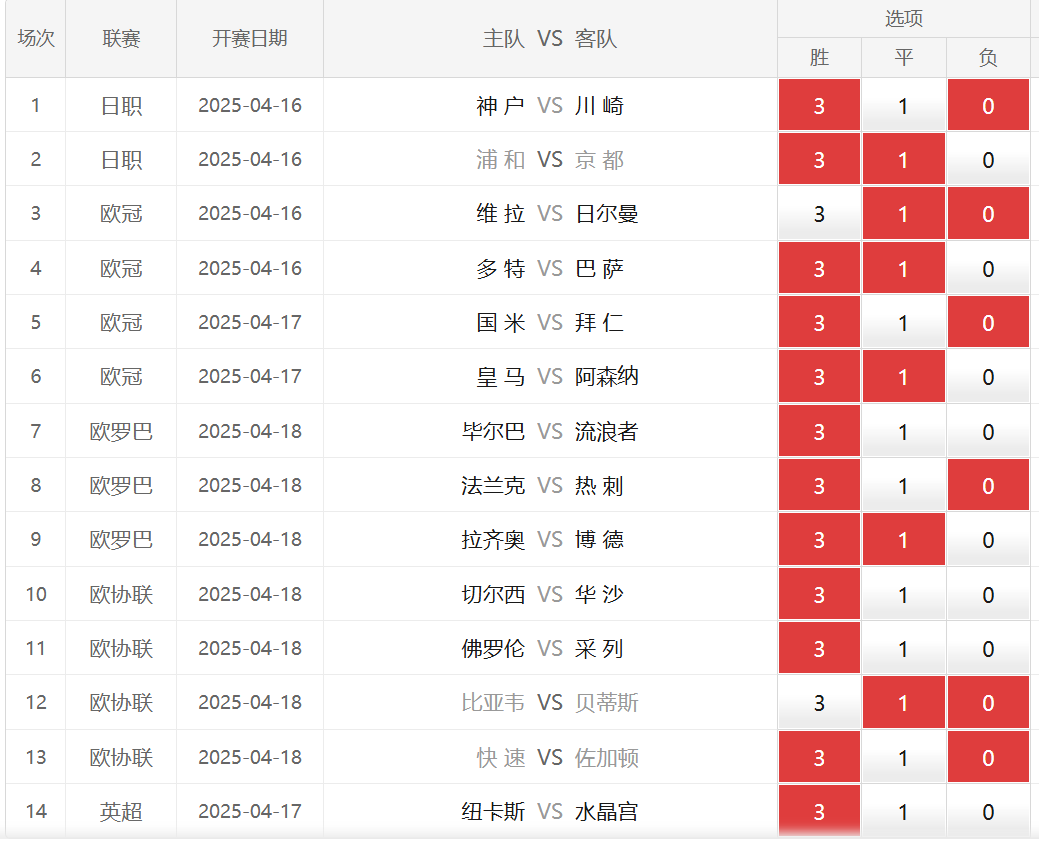Select win 3 for 纽卡斯 VS 水晶宫

(x=819, y=811)
